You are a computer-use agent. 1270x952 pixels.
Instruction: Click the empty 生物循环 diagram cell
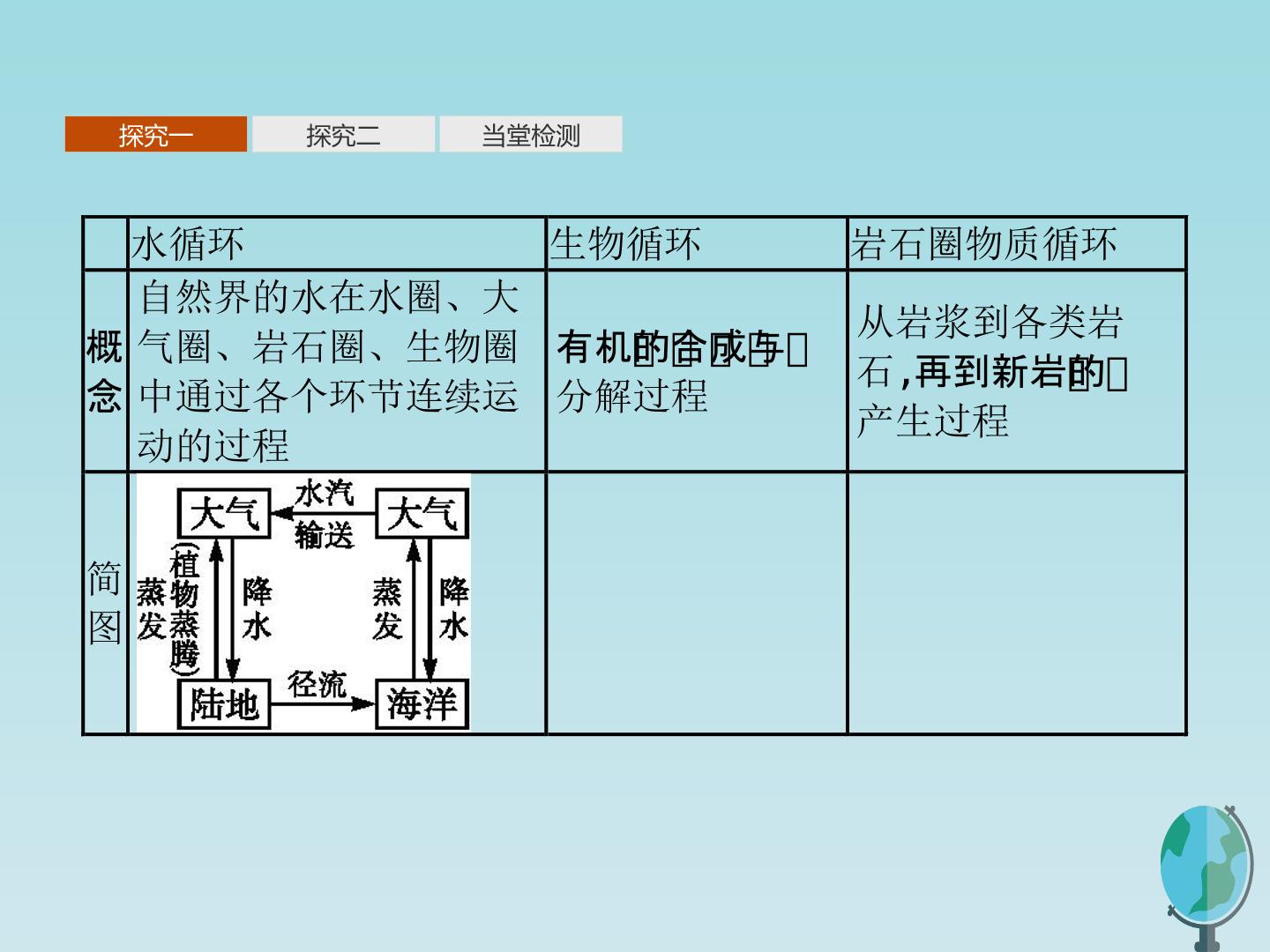697,603
